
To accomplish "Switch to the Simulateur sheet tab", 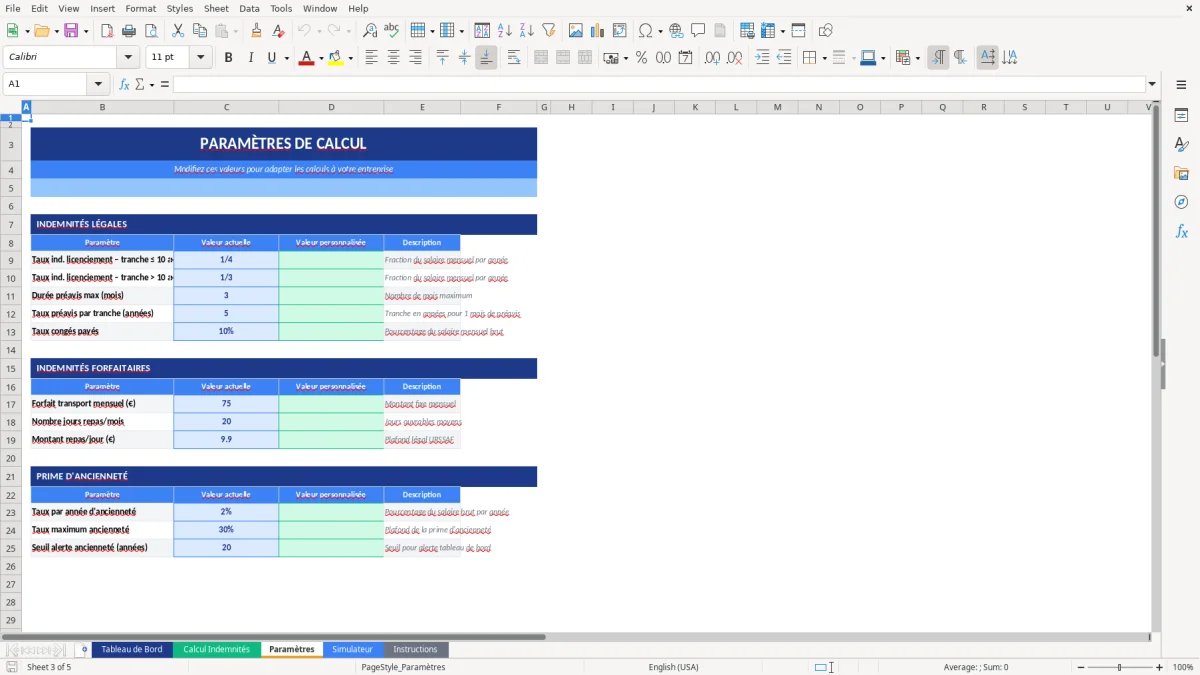I will (352, 649).
